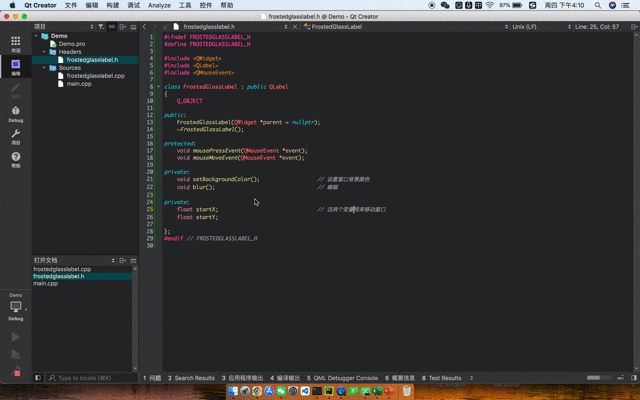Click the filter tree icon in Projects panel
Image resolution: width=640 pixels, height=400 pixels.
[x=99, y=27]
